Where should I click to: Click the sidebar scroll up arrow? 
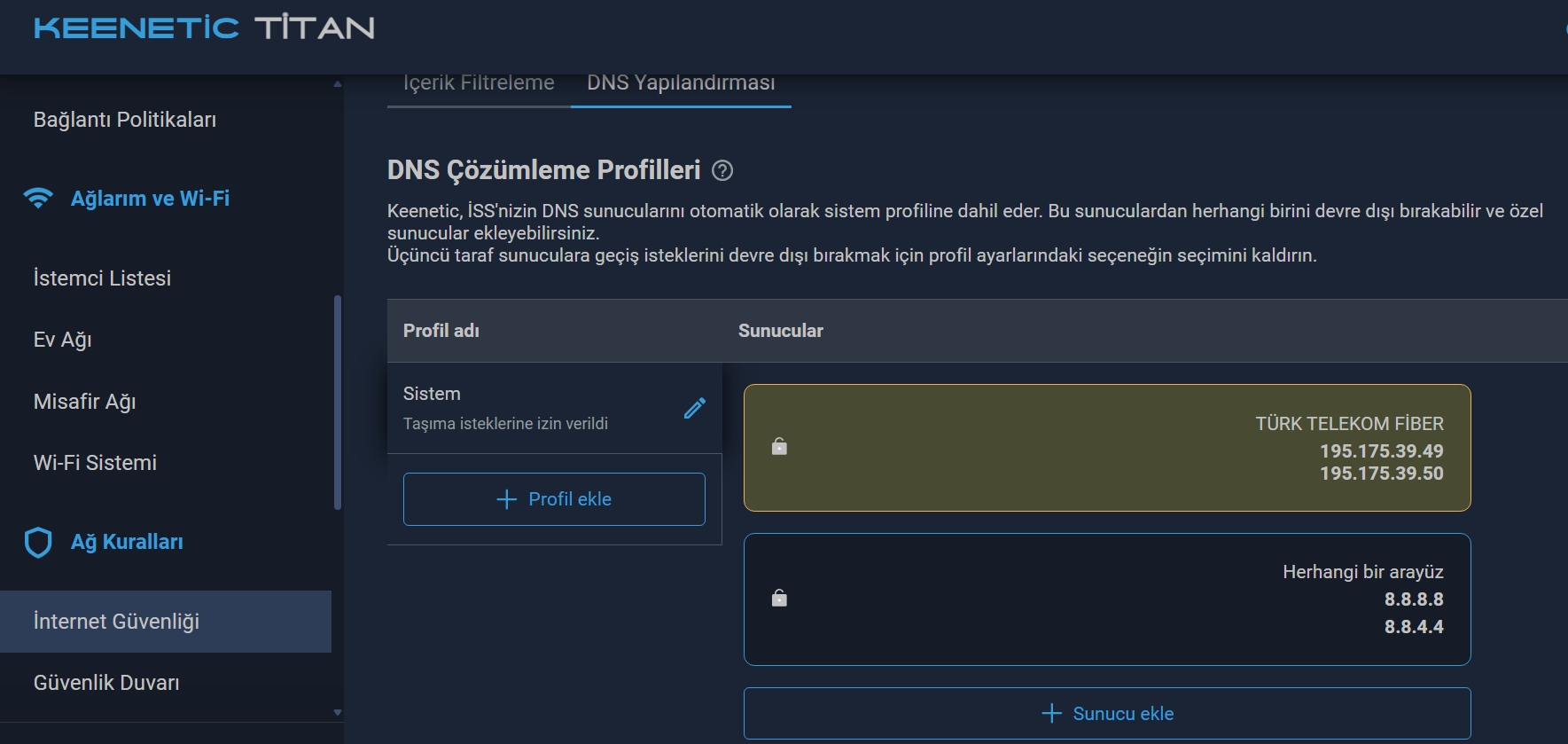click(337, 84)
